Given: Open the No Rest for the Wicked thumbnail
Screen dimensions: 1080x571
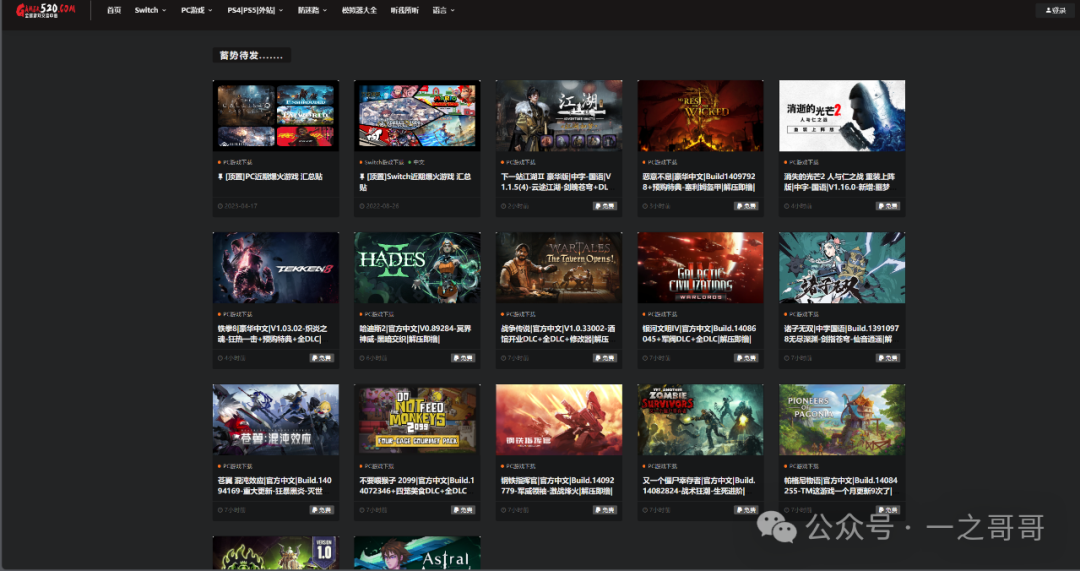Looking at the screenshot, I should pyautogui.click(x=700, y=116).
